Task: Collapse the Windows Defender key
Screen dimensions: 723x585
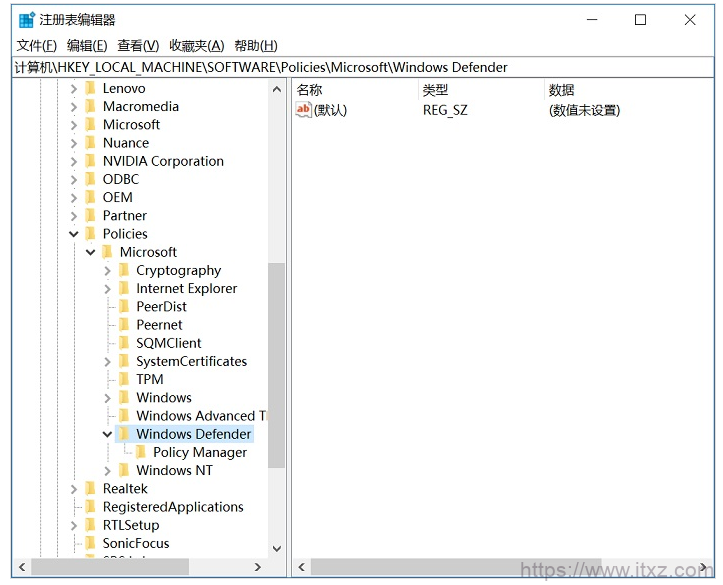Action: point(107,434)
